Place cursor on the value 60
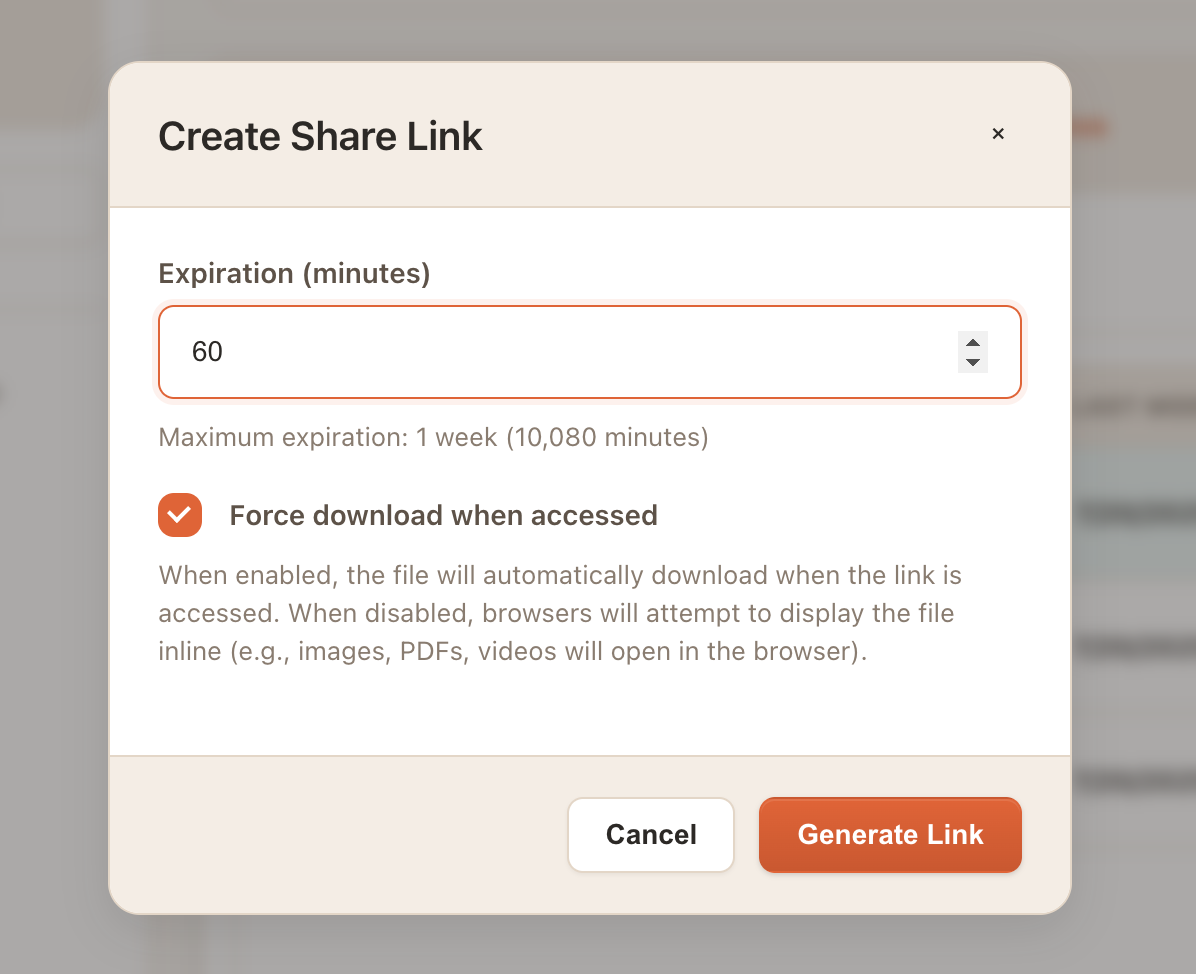This screenshot has height=974, width=1196. tap(208, 352)
